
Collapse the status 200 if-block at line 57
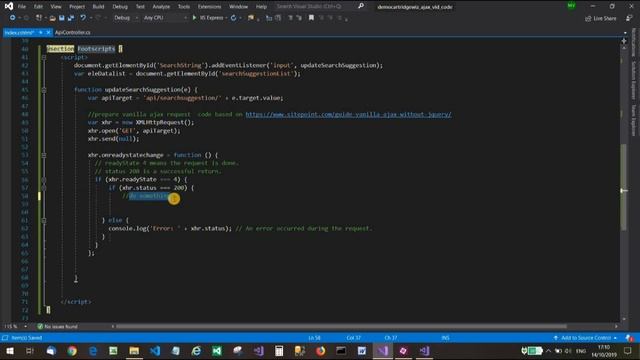pos(44,188)
